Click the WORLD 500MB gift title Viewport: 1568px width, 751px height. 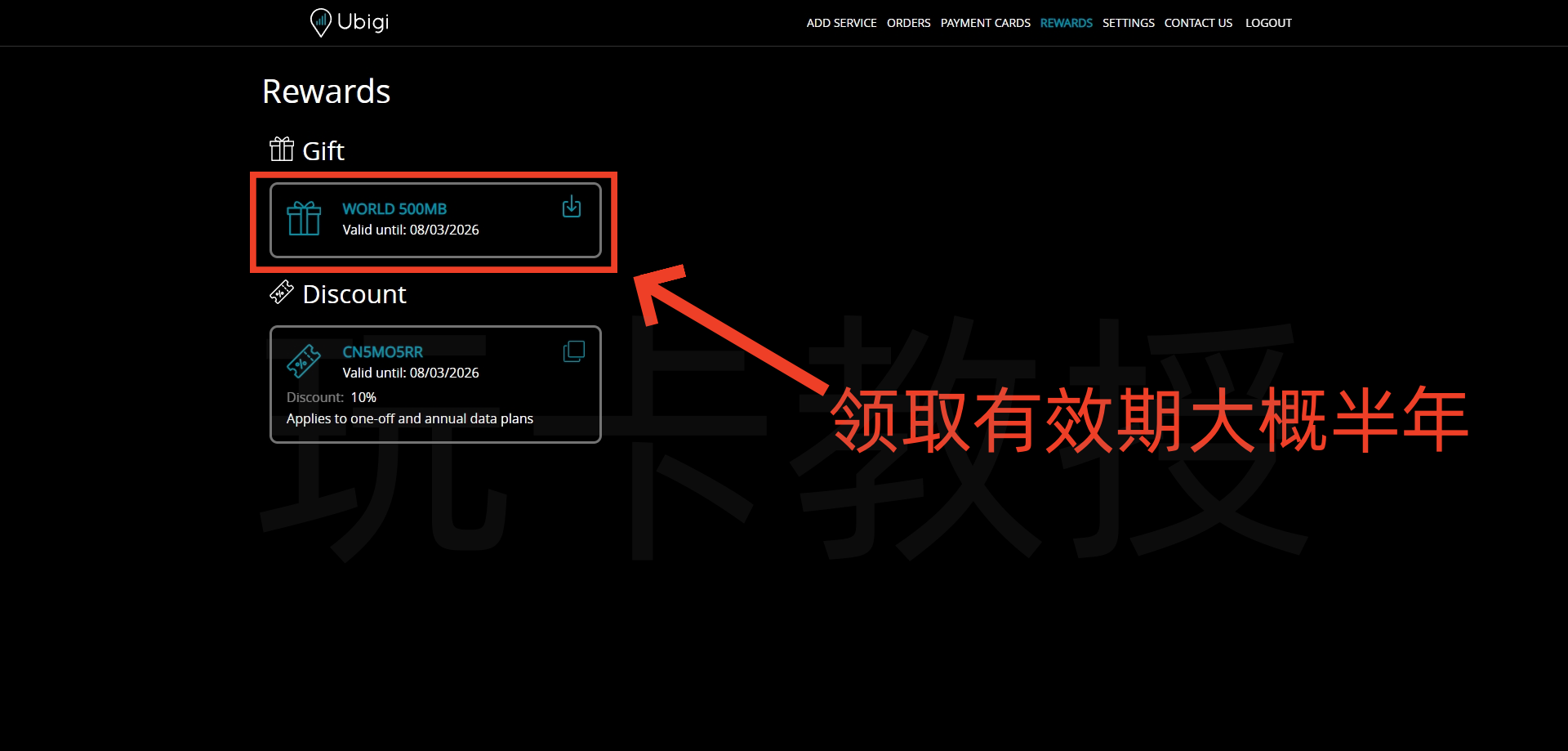(x=394, y=209)
